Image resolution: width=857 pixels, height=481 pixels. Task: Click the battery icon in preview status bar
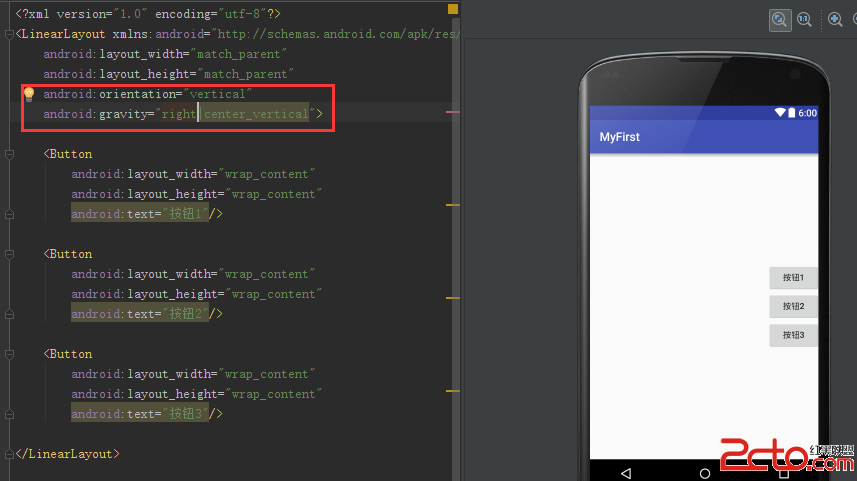point(791,113)
